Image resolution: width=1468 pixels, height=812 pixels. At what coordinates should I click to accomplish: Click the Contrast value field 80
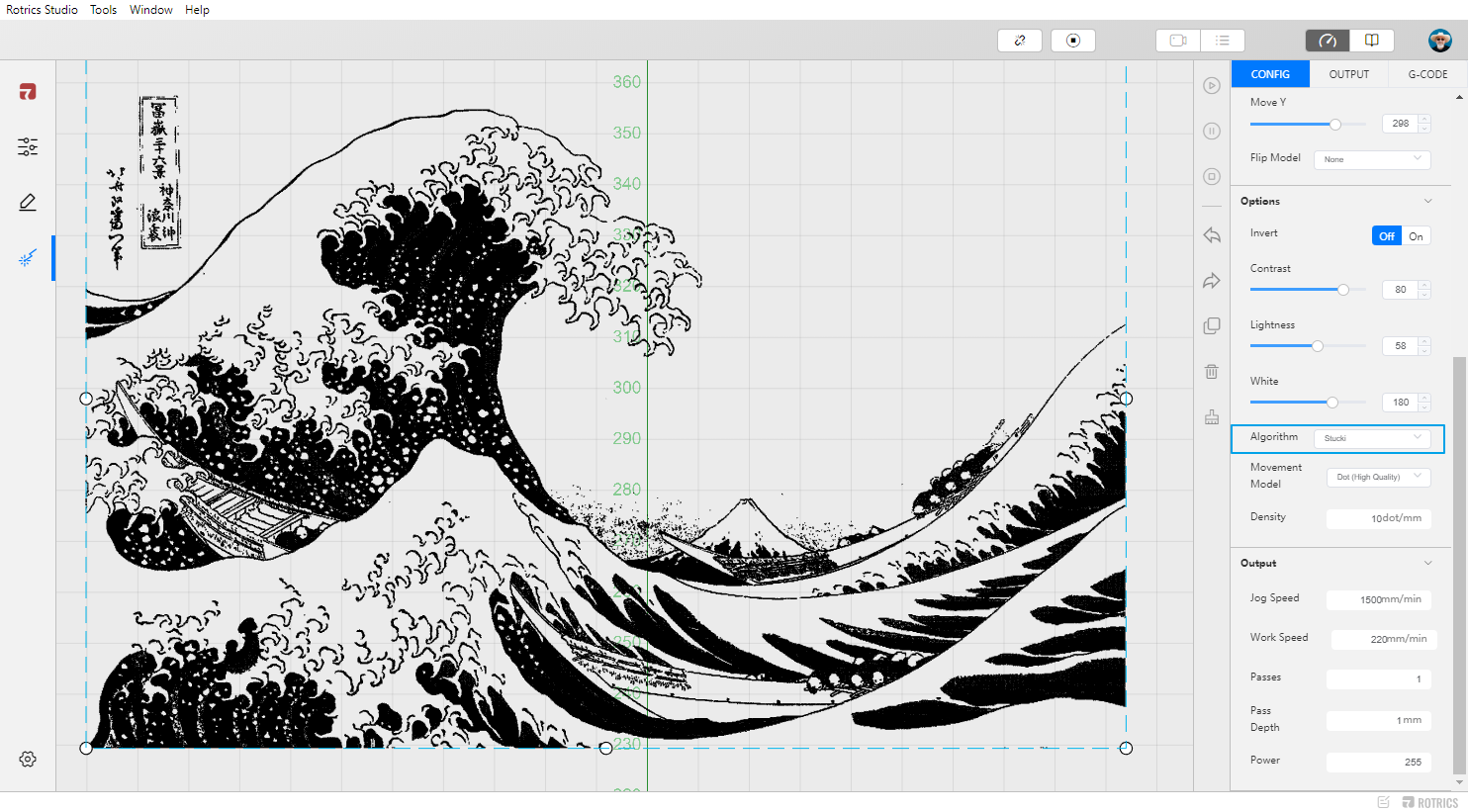tap(1400, 290)
